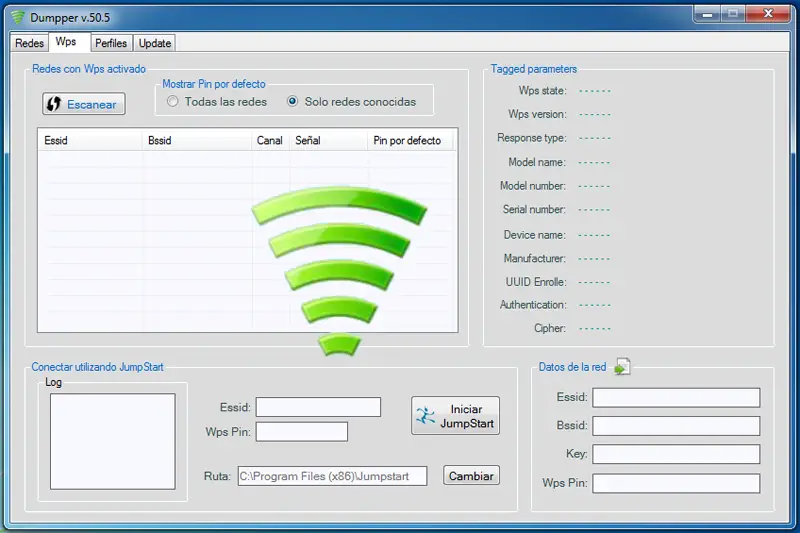Image resolution: width=800 pixels, height=533 pixels.
Task: Open the Perfiles tab
Action: [x=111, y=43]
